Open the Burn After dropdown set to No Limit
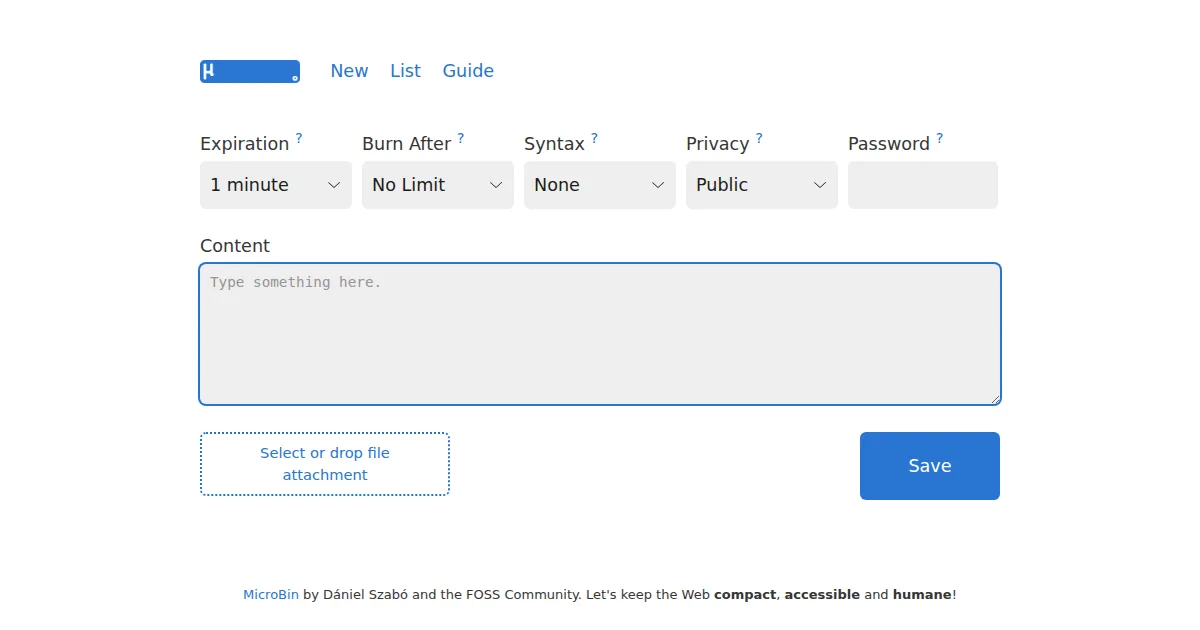The height and width of the screenshot is (630, 1200). pos(438,185)
